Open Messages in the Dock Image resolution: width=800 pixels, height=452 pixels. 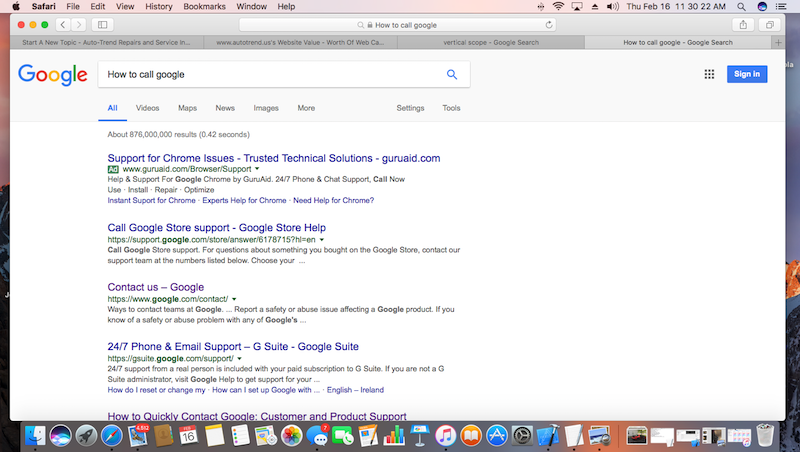coord(317,436)
